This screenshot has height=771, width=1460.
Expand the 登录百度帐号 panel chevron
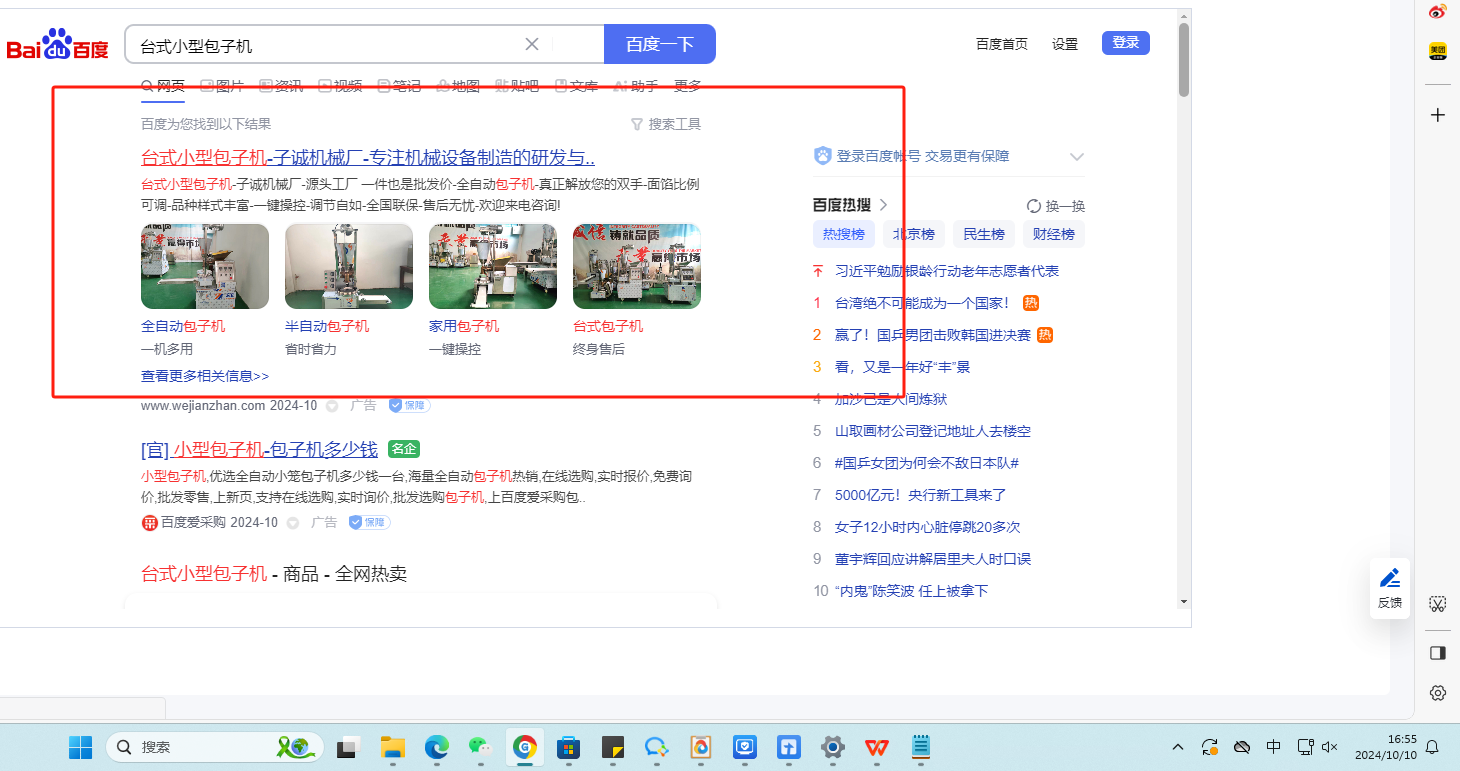click(1077, 156)
